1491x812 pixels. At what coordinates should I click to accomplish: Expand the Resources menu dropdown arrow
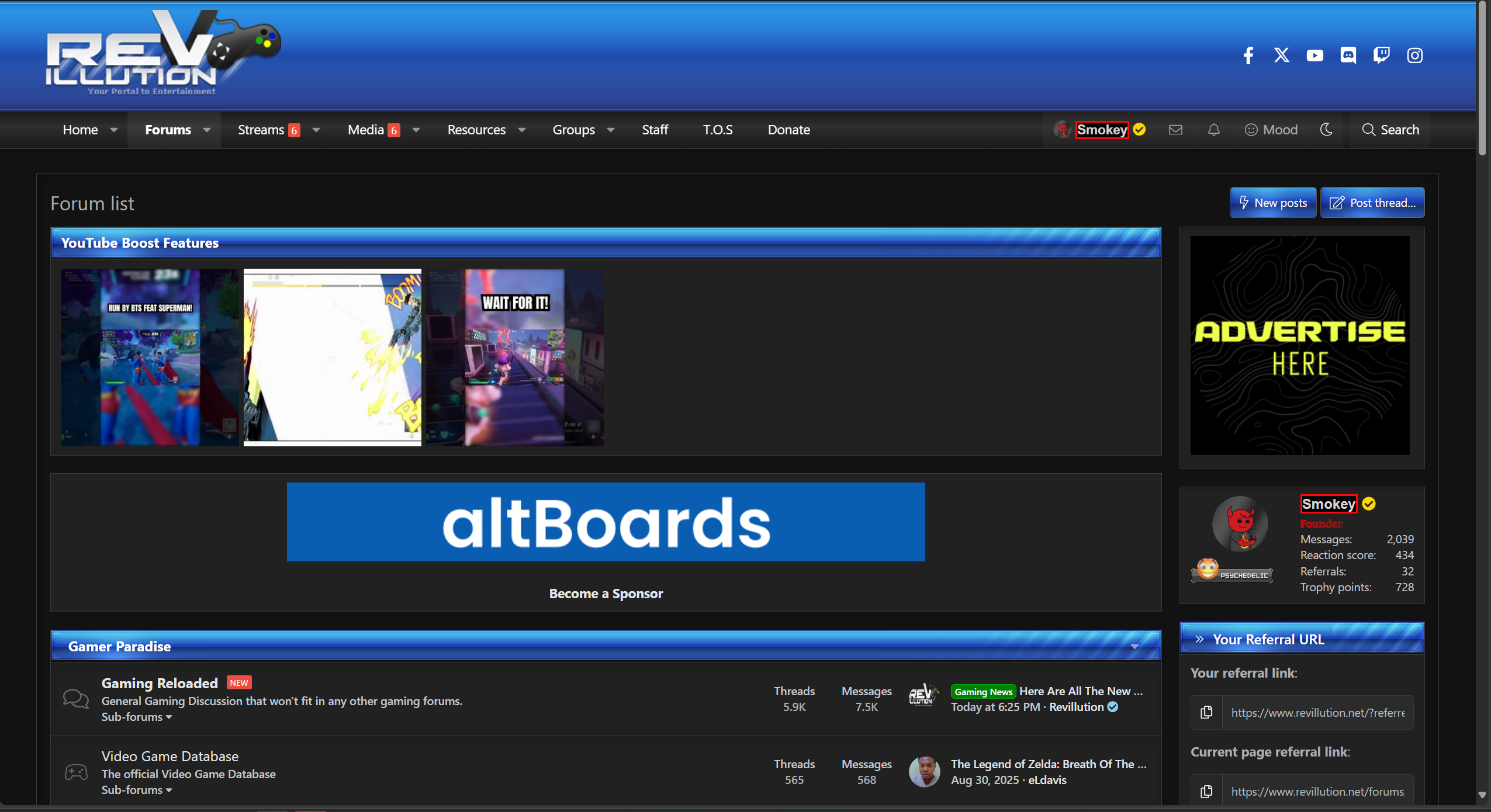pos(522,130)
